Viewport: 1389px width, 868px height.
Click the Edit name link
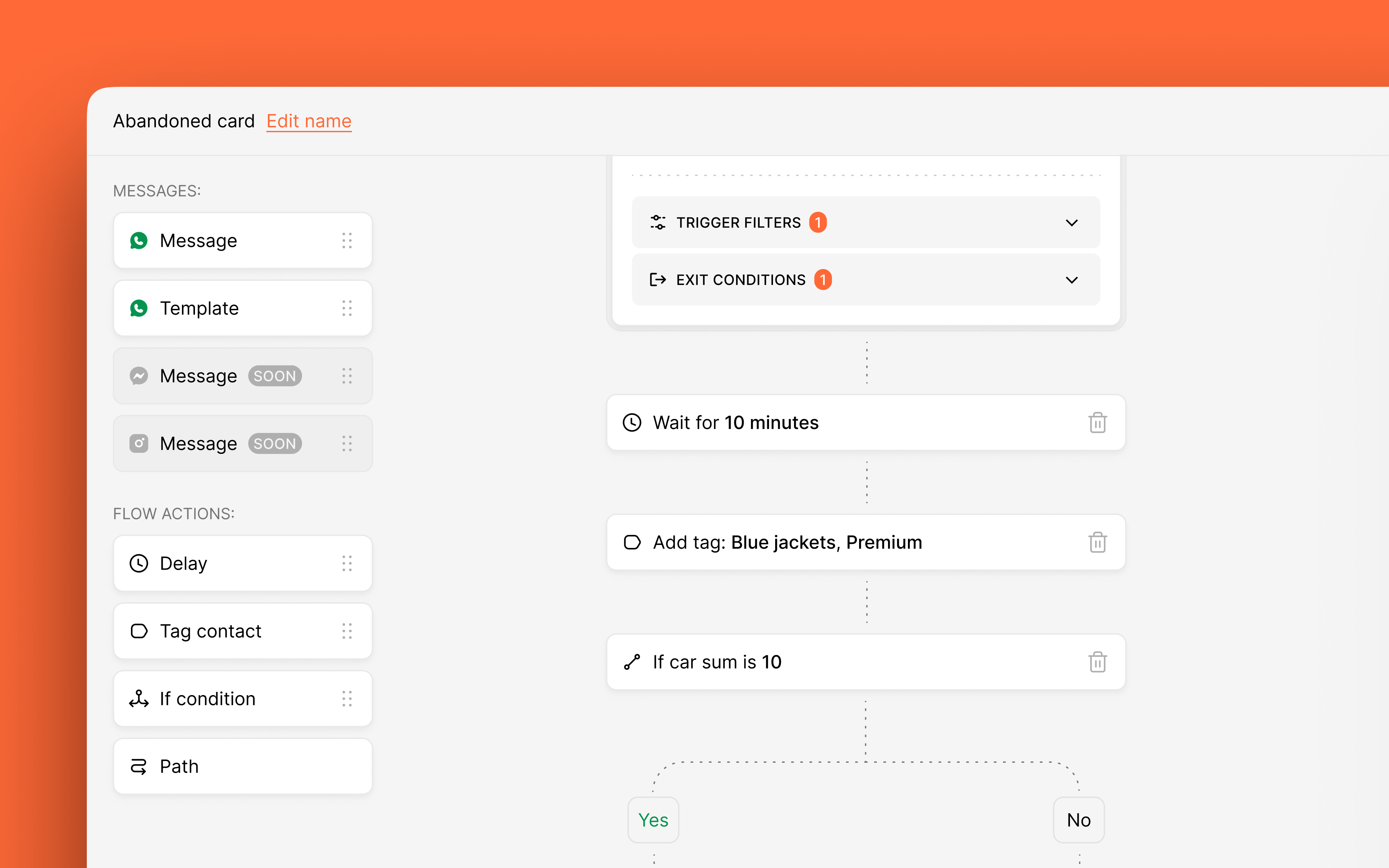[309, 121]
